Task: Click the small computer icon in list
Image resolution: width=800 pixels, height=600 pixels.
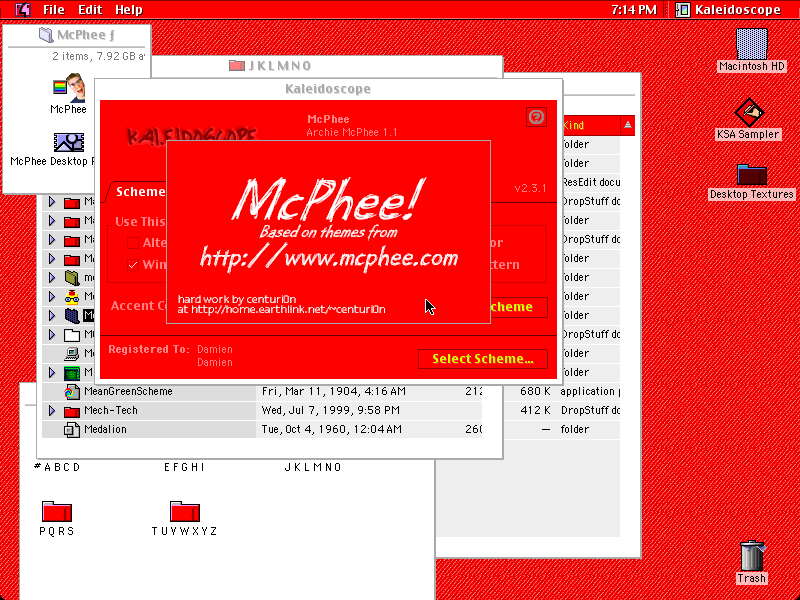Action: [x=72, y=354]
